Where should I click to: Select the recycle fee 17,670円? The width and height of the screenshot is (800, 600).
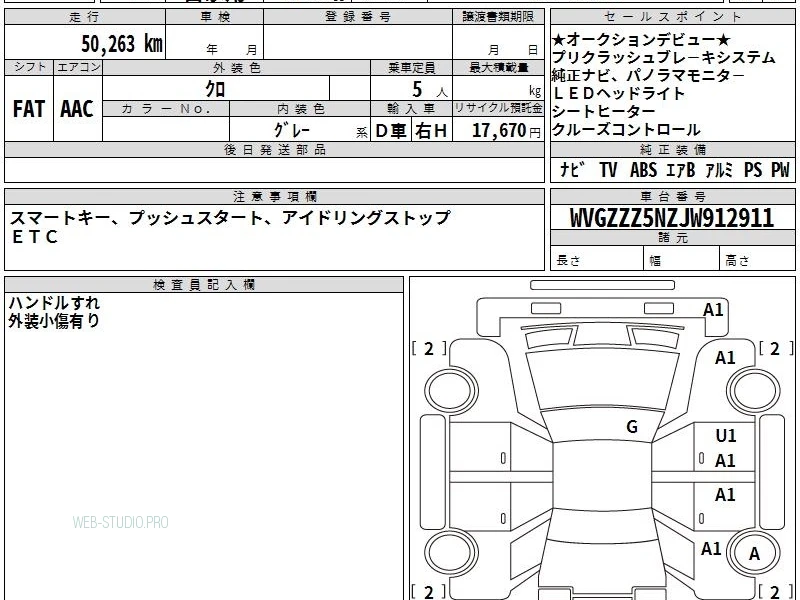click(506, 131)
